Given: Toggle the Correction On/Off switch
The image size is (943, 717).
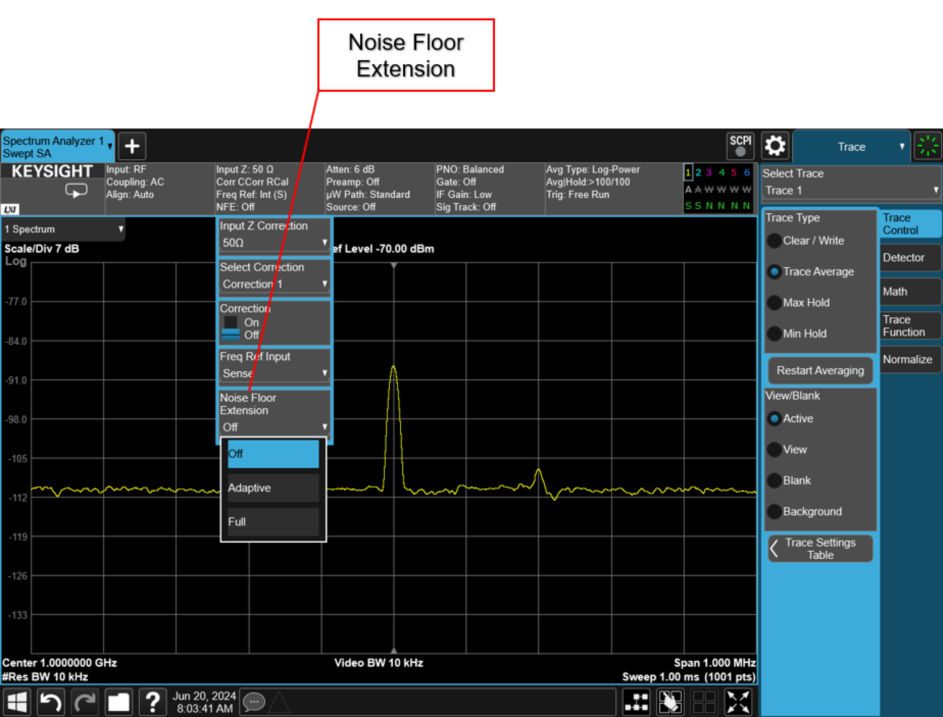Looking at the screenshot, I should tap(231, 329).
